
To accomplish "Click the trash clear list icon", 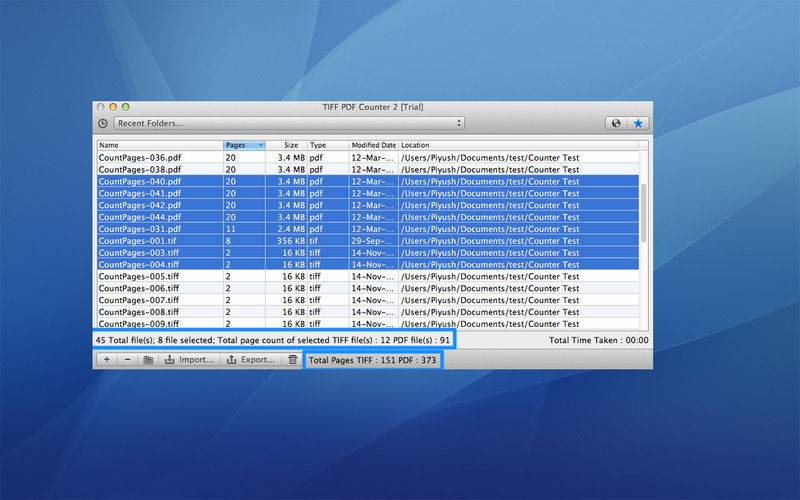I will [292, 360].
